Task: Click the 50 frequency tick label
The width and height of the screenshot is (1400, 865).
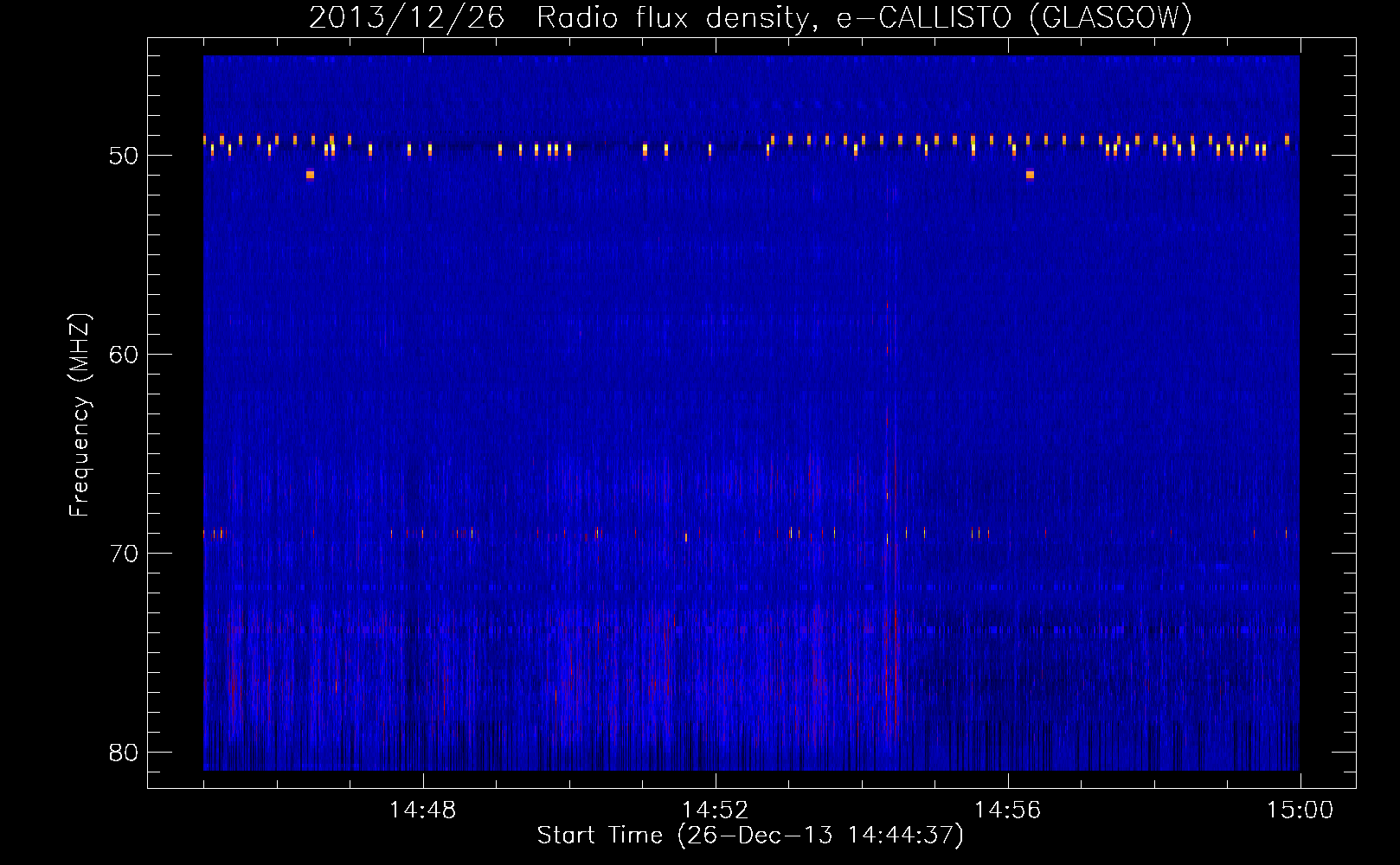Action: (124, 156)
